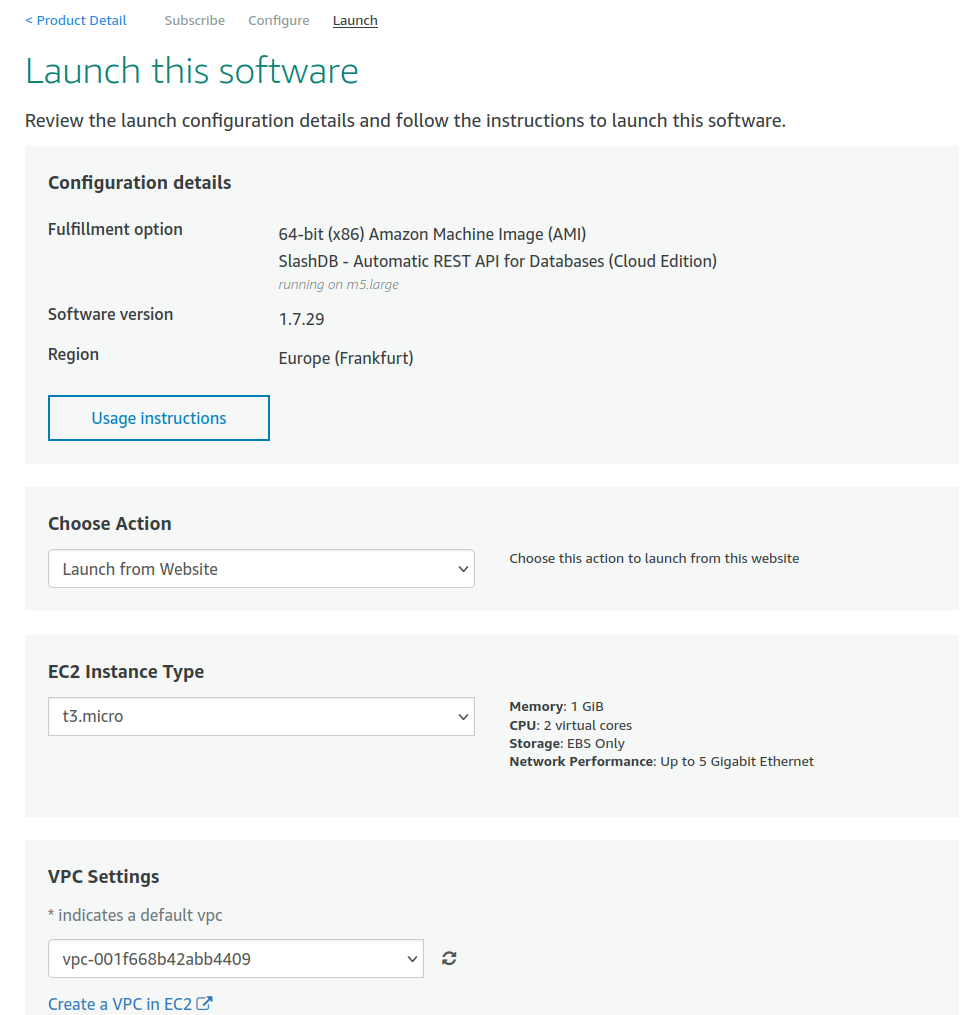The image size is (970, 1015).
Task: Go back via the Product Detail link
Action: 76,20
